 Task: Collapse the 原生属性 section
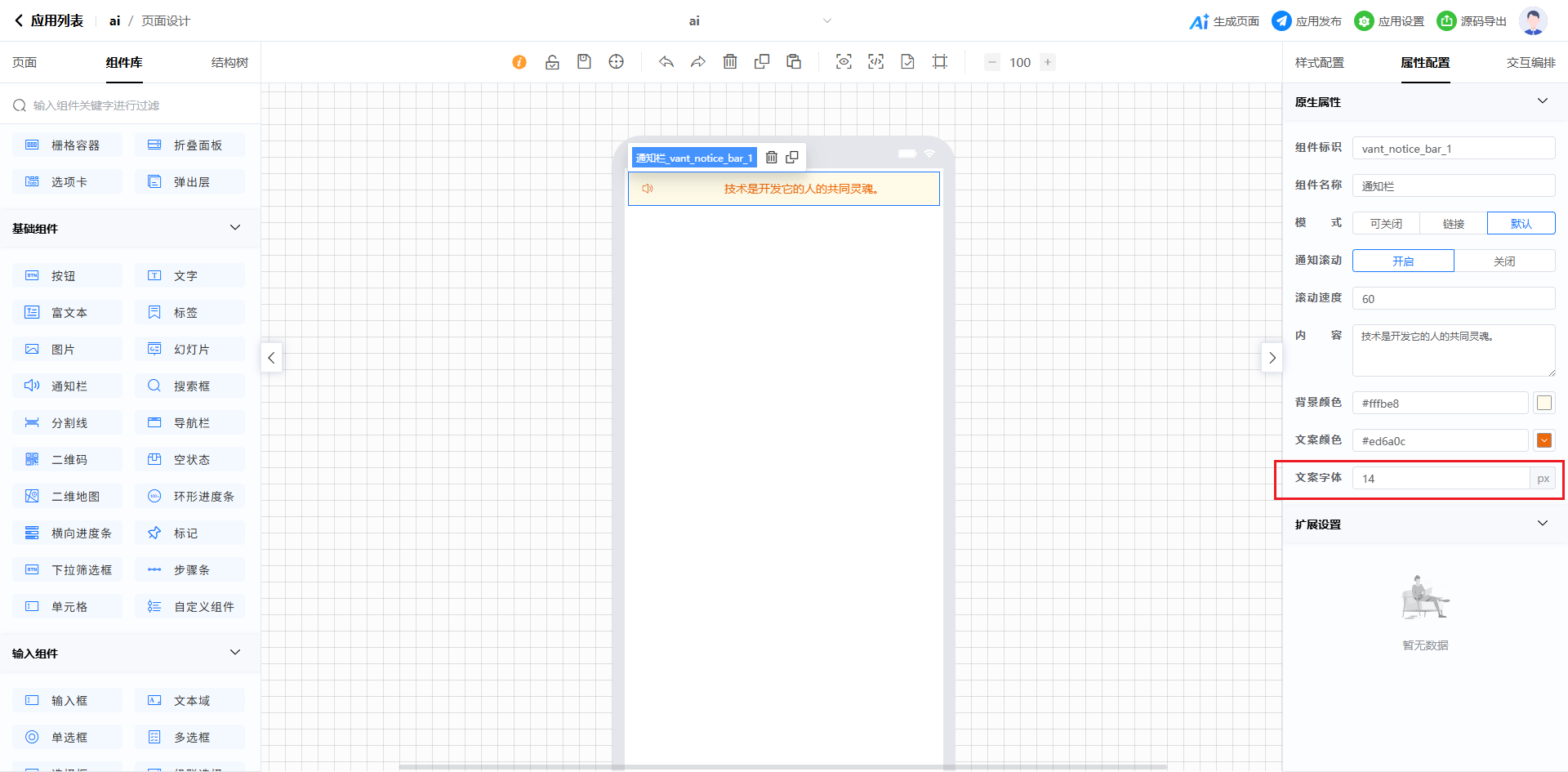1542,101
